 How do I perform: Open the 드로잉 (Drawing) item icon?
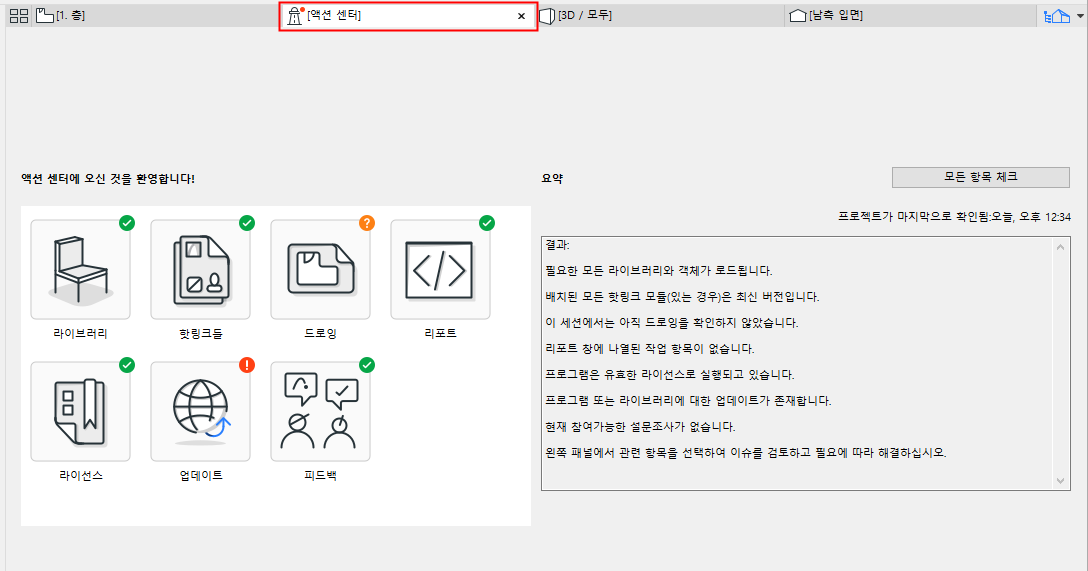click(x=321, y=270)
